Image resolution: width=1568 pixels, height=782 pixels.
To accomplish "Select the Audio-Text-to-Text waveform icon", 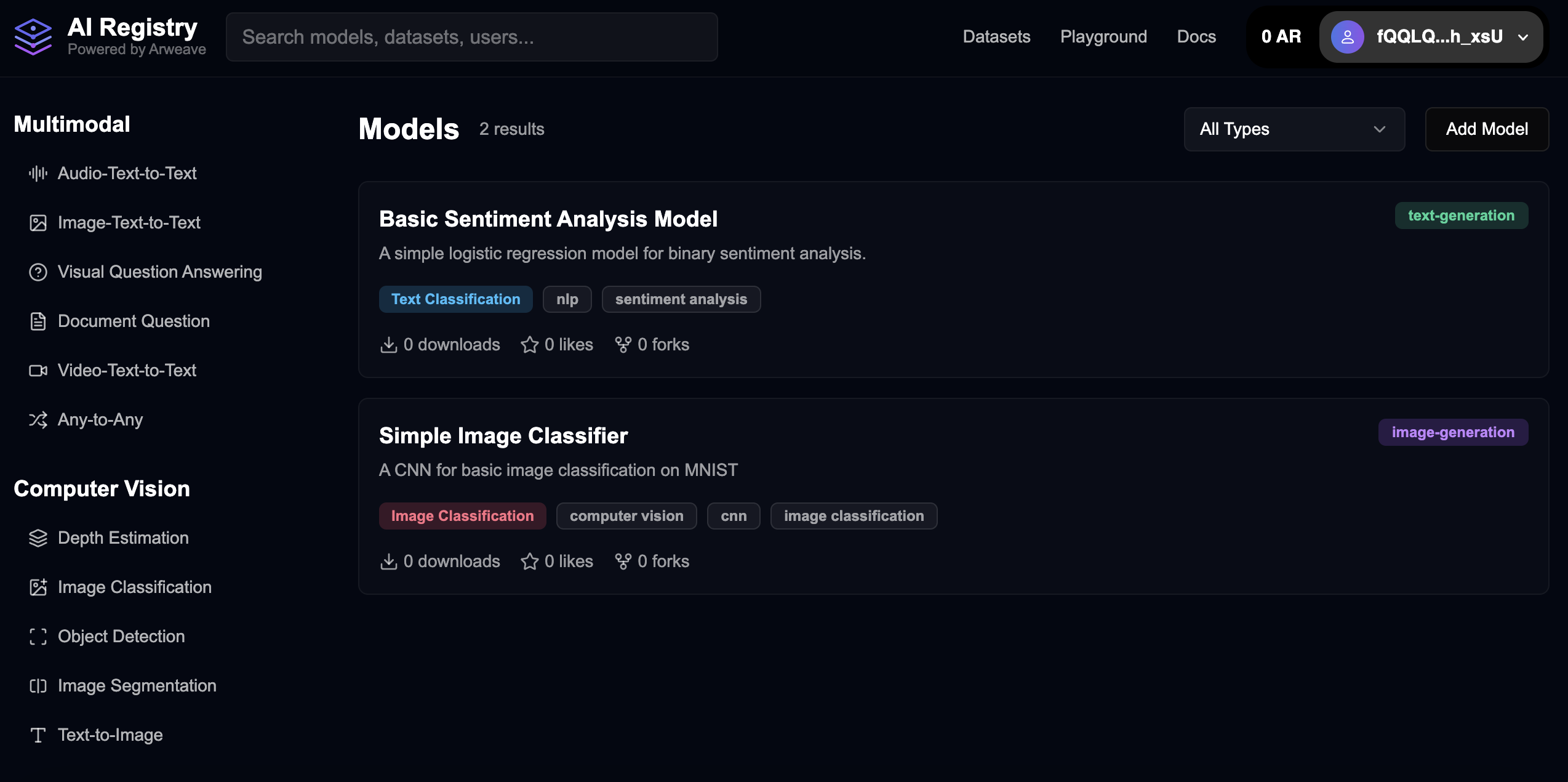I will (38, 174).
